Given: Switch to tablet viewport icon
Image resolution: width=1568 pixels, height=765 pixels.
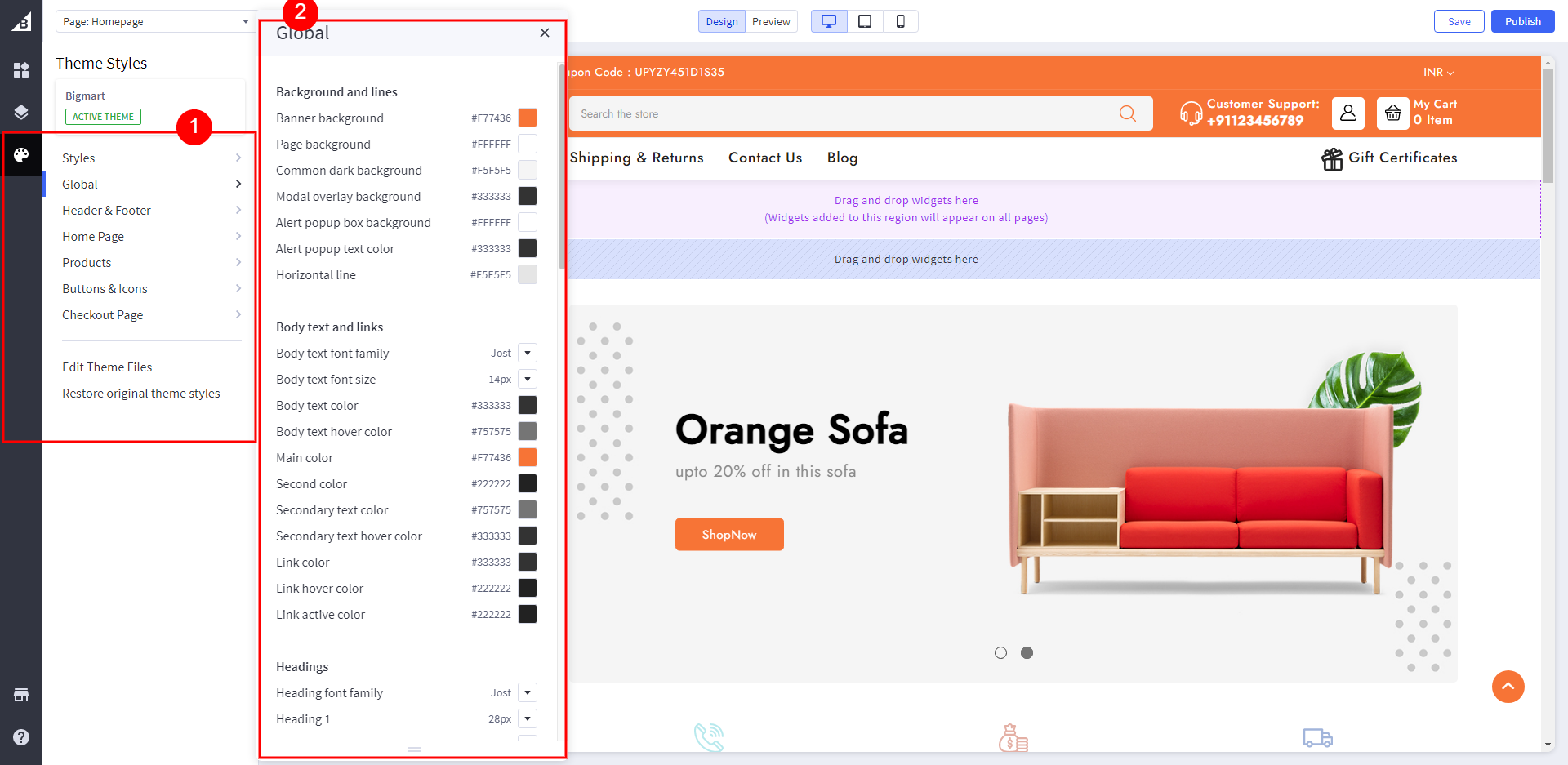Looking at the screenshot, I should 865,21.
